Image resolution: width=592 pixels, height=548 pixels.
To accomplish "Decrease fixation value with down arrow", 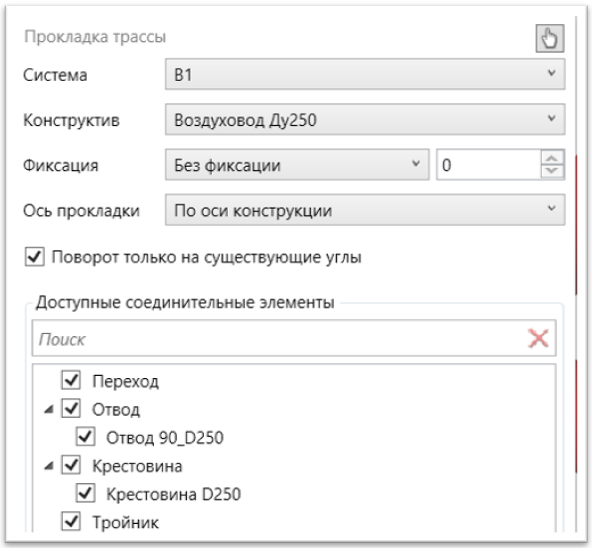I will [552, 171].
